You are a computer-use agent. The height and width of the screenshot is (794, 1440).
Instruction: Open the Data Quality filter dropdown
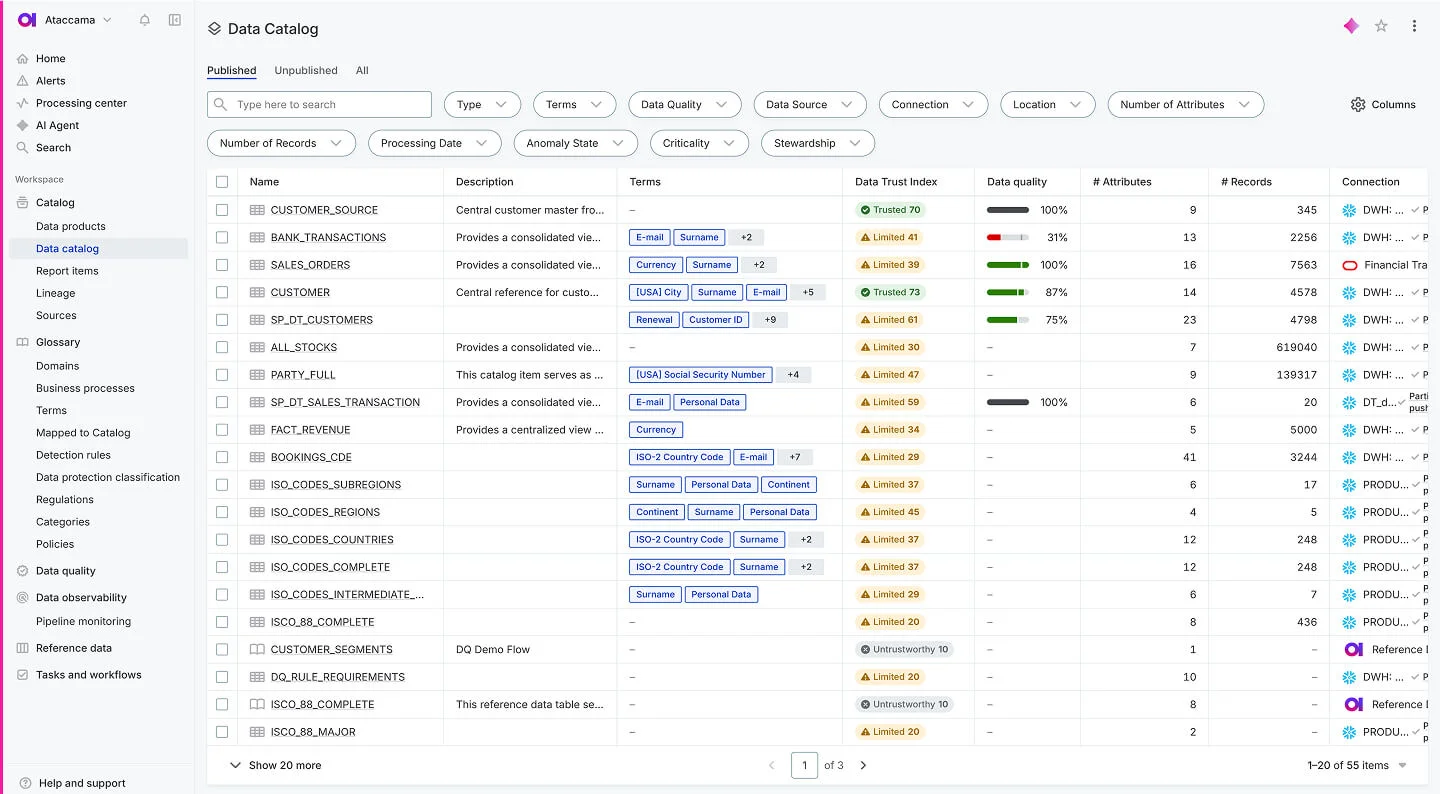click(684, 104)
